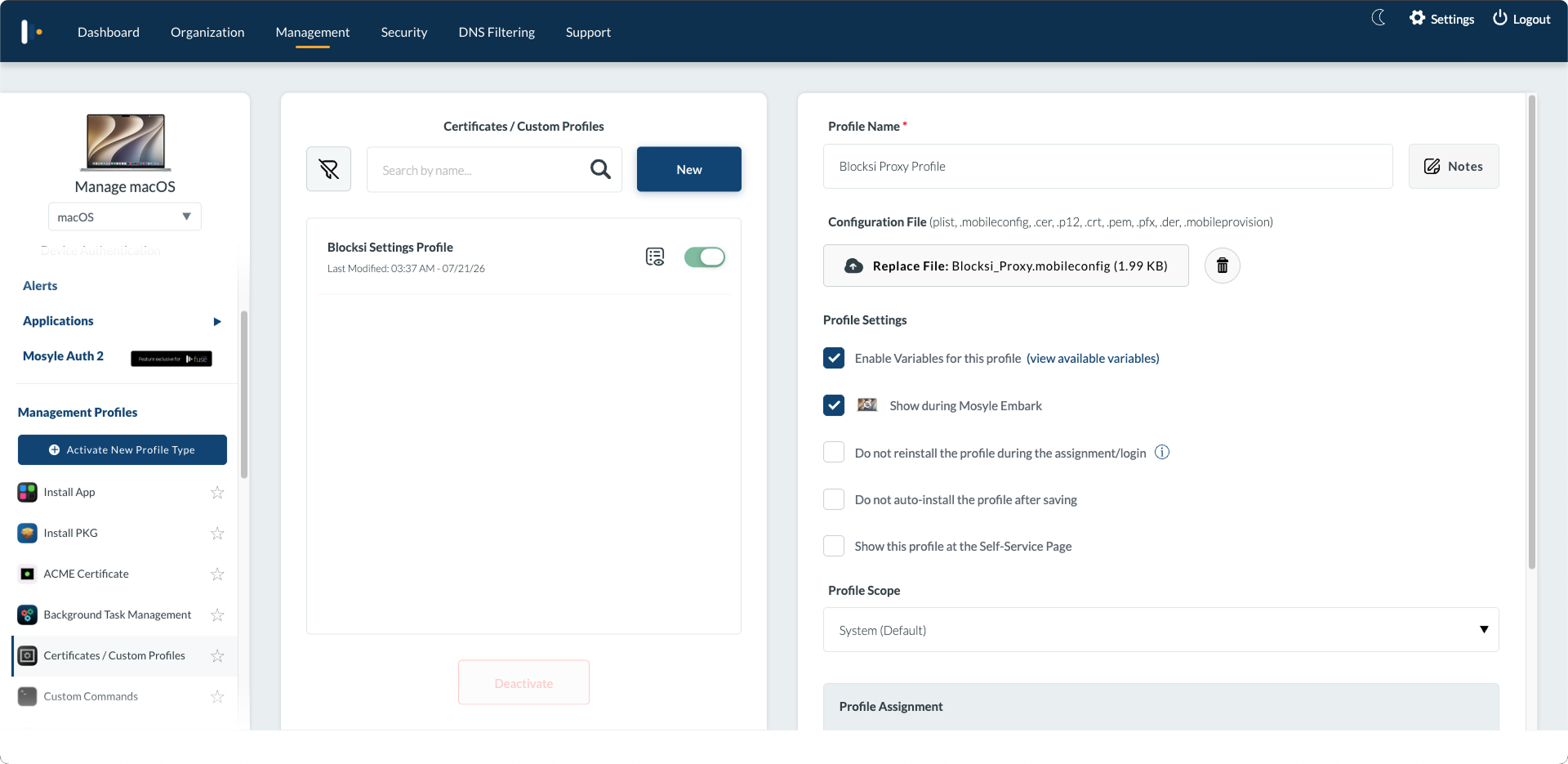Image resolution: width=1568 pixels, height=764 pixels.
Task: Open the macOS platform dropdown
Action: [x=125, y=217]
